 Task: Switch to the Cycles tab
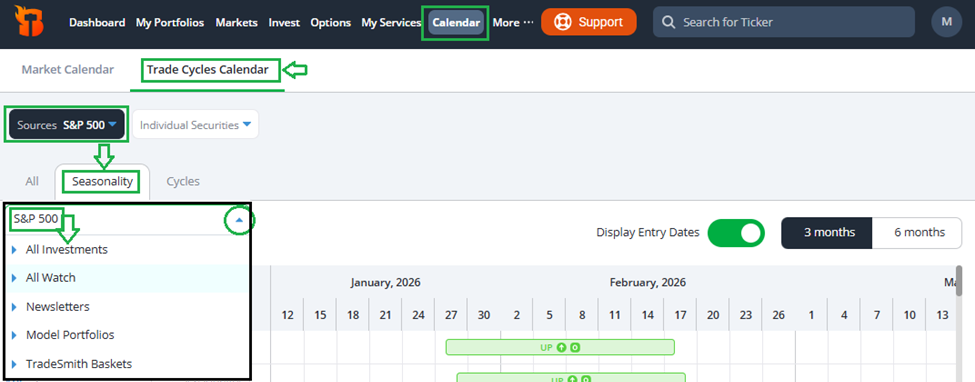pyautogui.click(x=183, y=182)
